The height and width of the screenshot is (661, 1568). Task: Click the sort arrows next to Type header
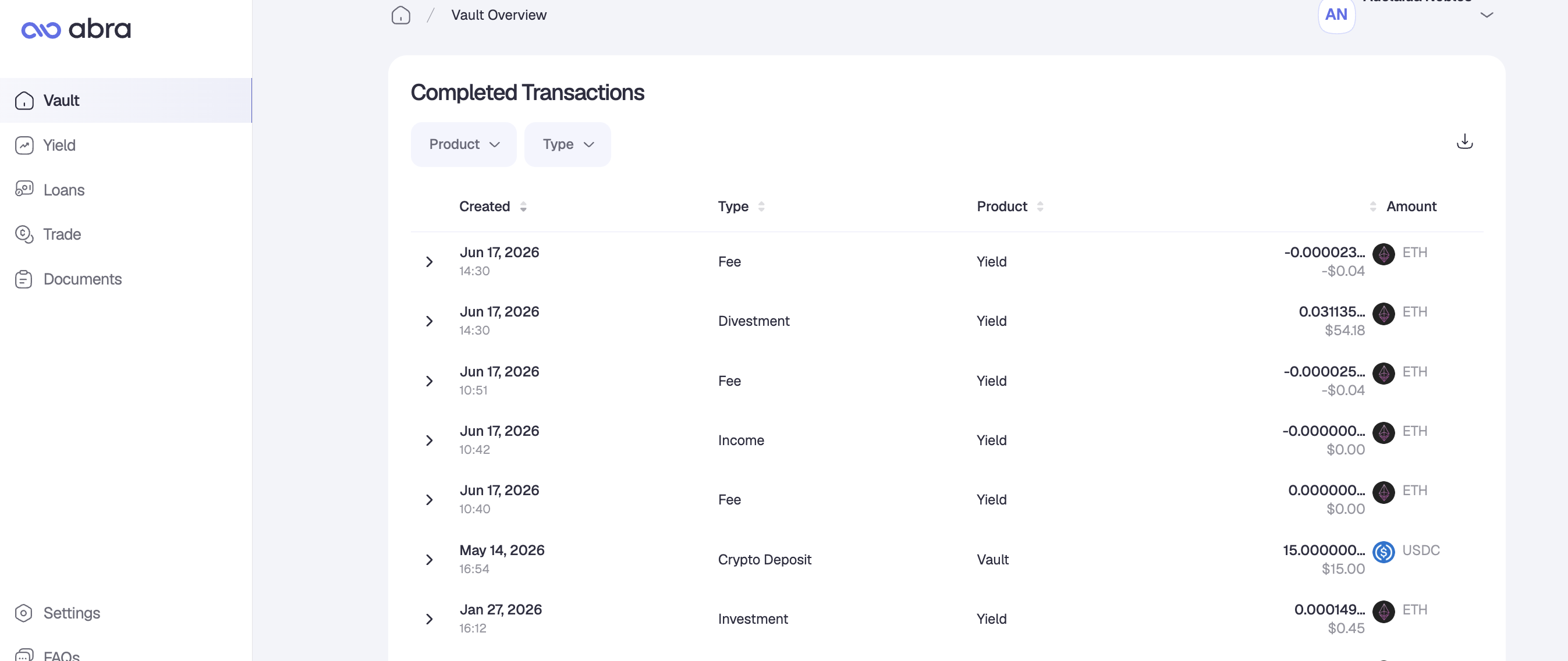761,207
